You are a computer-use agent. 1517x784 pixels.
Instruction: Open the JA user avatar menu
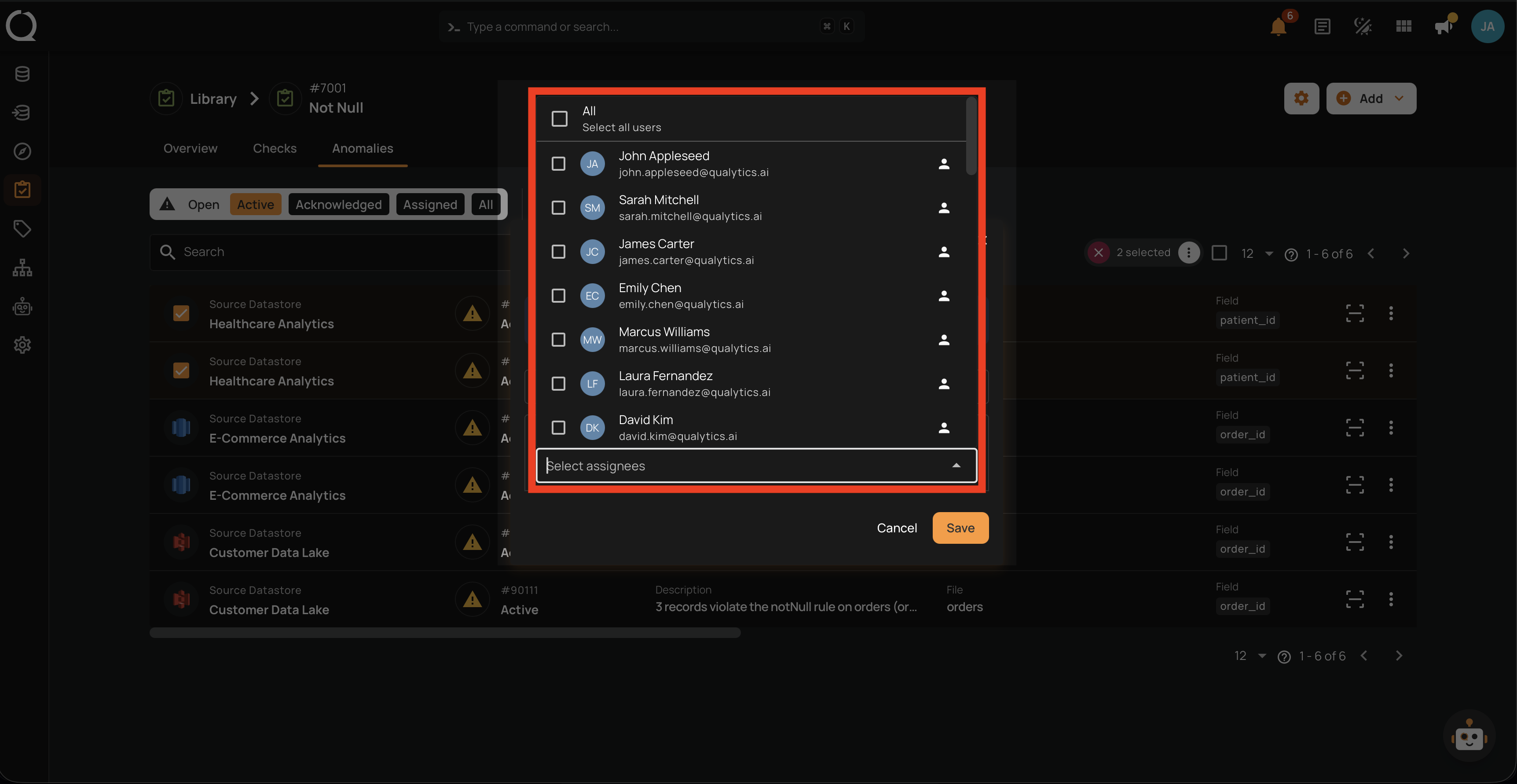coord(1487,26)
